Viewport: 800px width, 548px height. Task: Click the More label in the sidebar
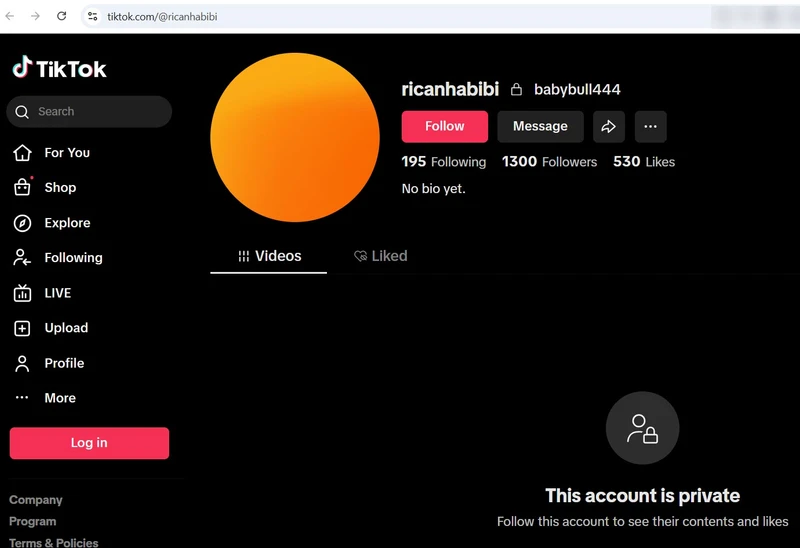click(x=60, y=398)
